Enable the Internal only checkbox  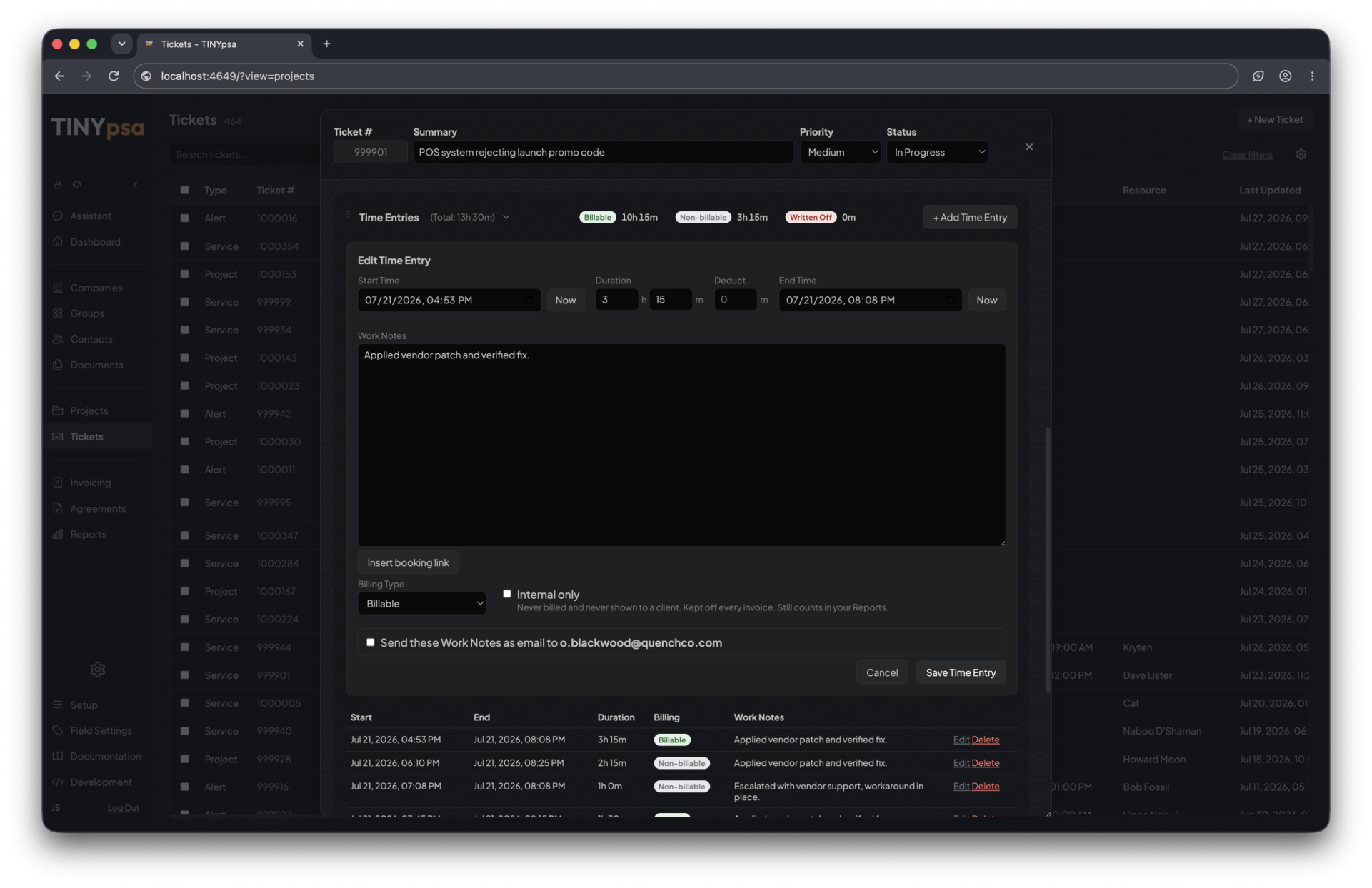click(507, 593)
